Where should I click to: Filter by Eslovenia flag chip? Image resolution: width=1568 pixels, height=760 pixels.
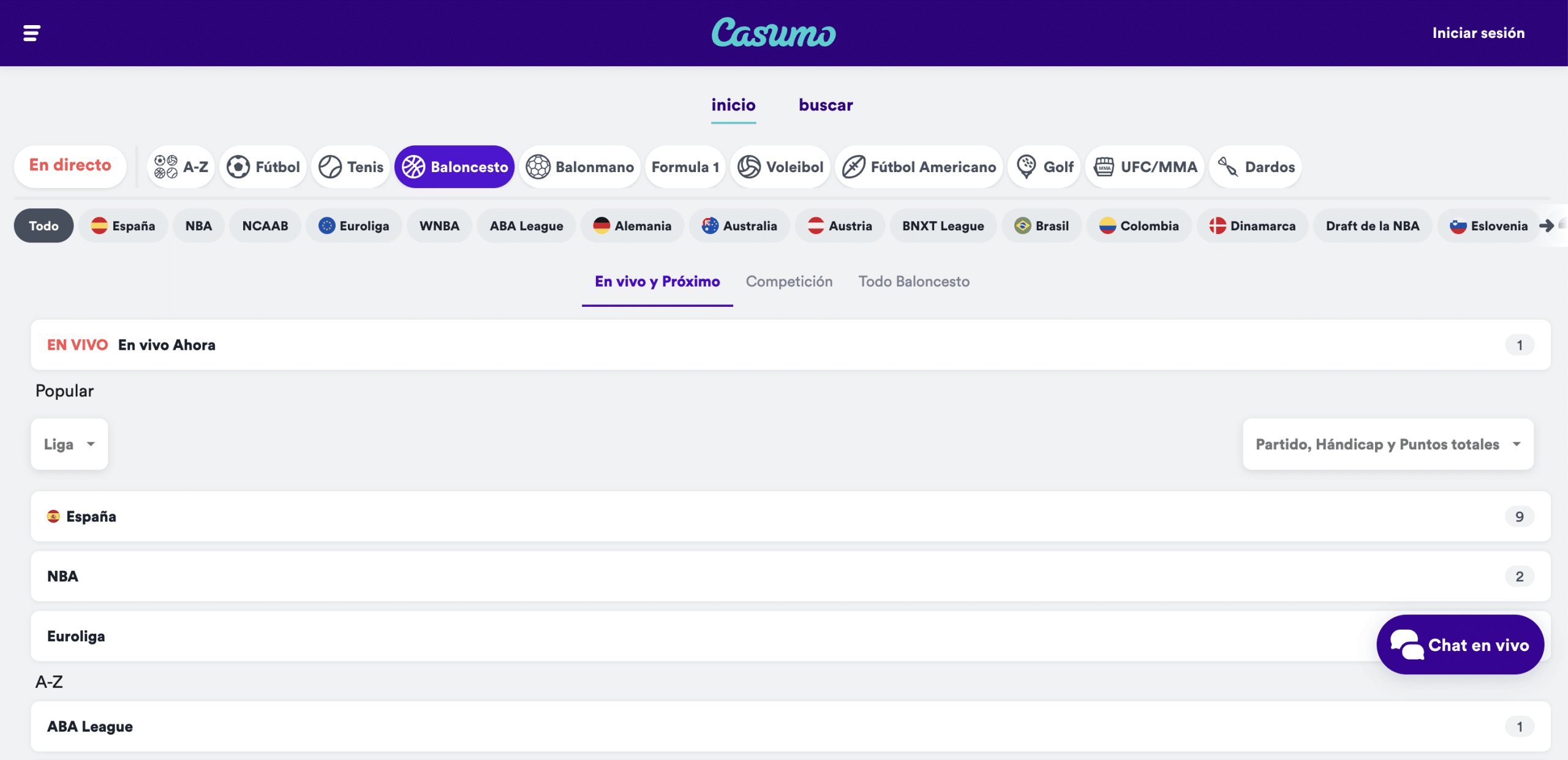1488,226
